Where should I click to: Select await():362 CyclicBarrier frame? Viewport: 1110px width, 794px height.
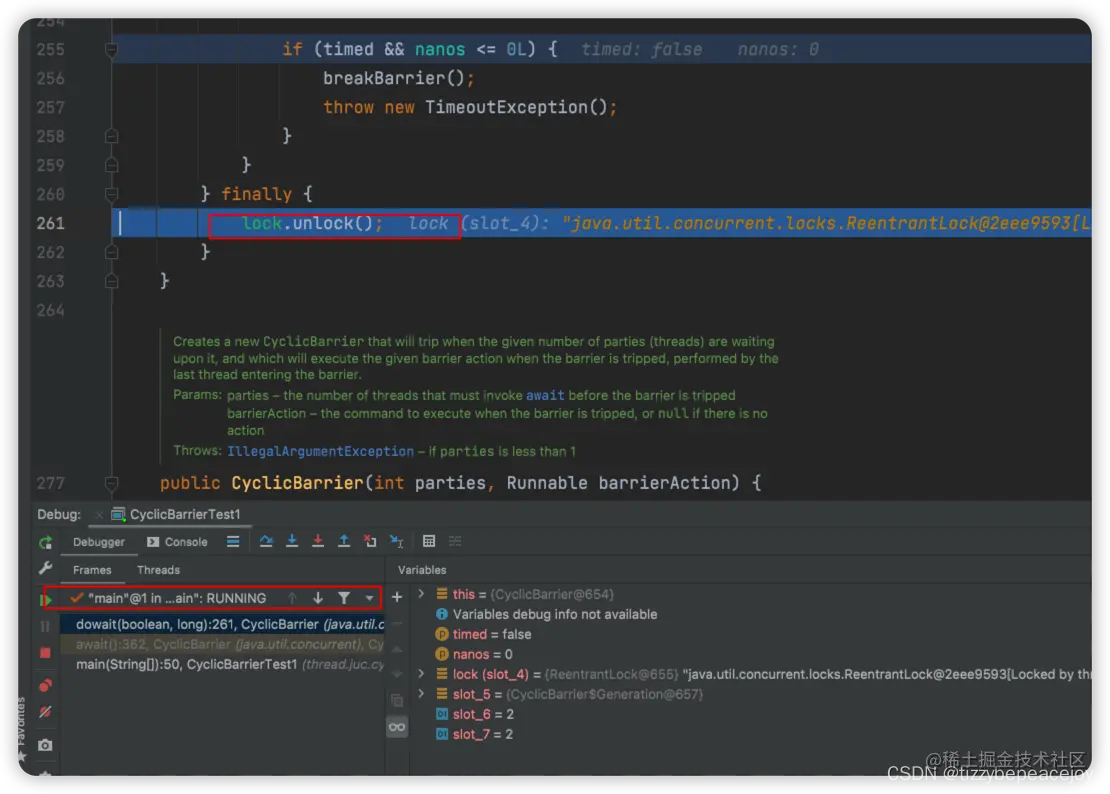[x=222, y=644]
